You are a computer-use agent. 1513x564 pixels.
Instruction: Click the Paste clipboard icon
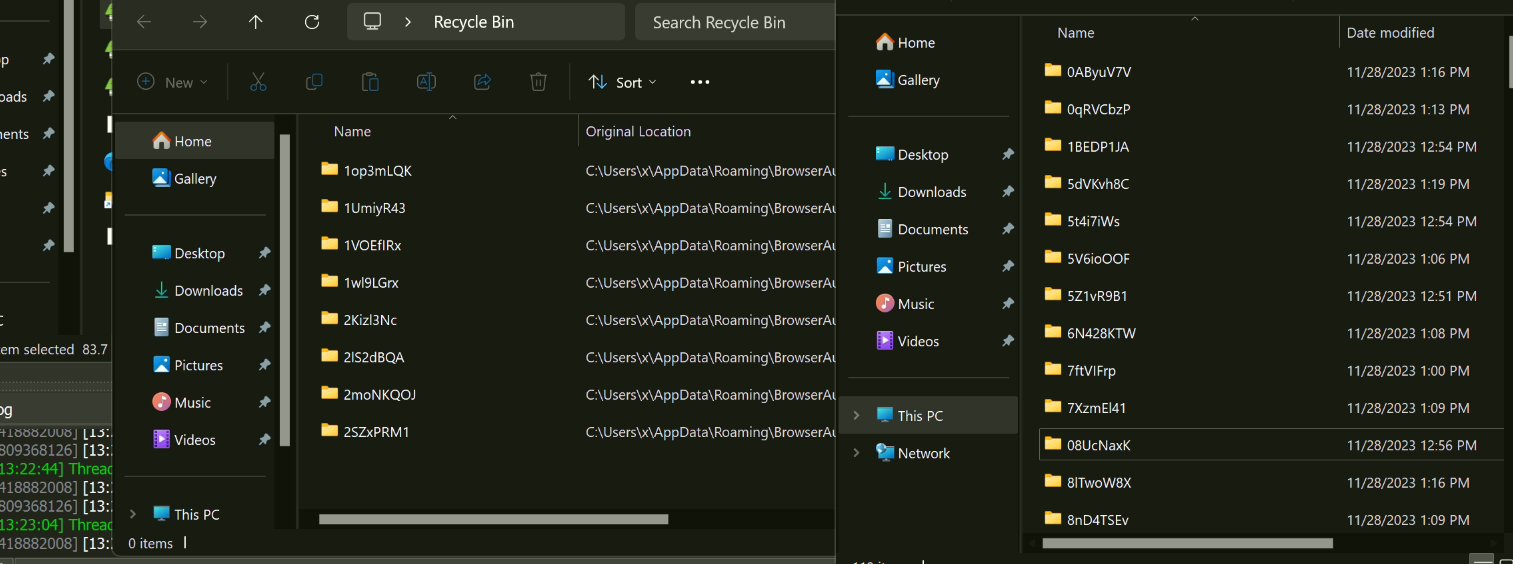coord(370,82)
